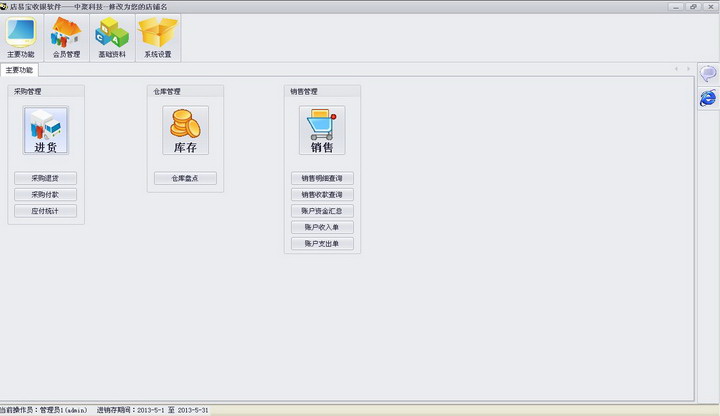Viewport: 720px width, 416px height.
Task: Launch the 销售 shopping cart icon
Action: (321, 131)
